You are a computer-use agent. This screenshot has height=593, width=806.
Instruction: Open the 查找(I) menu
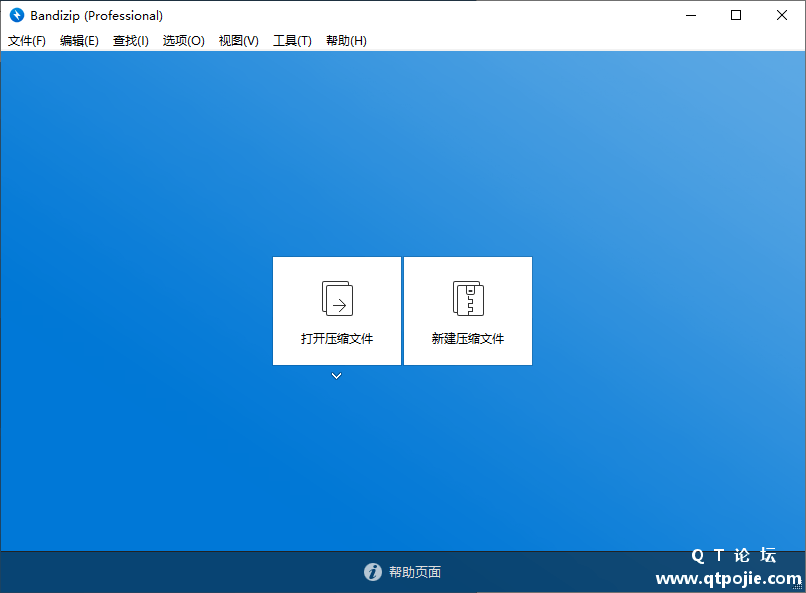coord(131,41)
